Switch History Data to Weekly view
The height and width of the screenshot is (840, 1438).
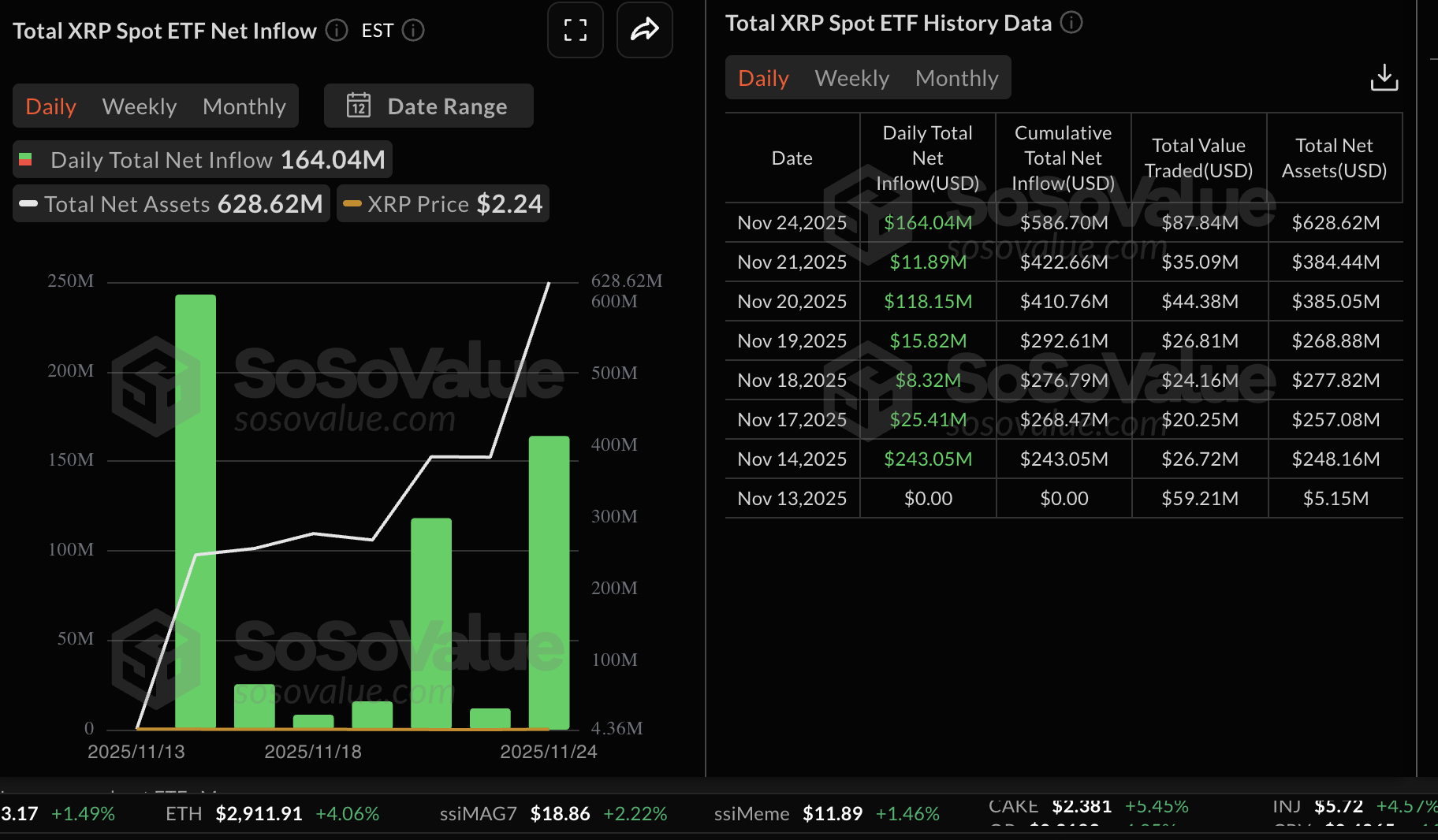point(851,77)
